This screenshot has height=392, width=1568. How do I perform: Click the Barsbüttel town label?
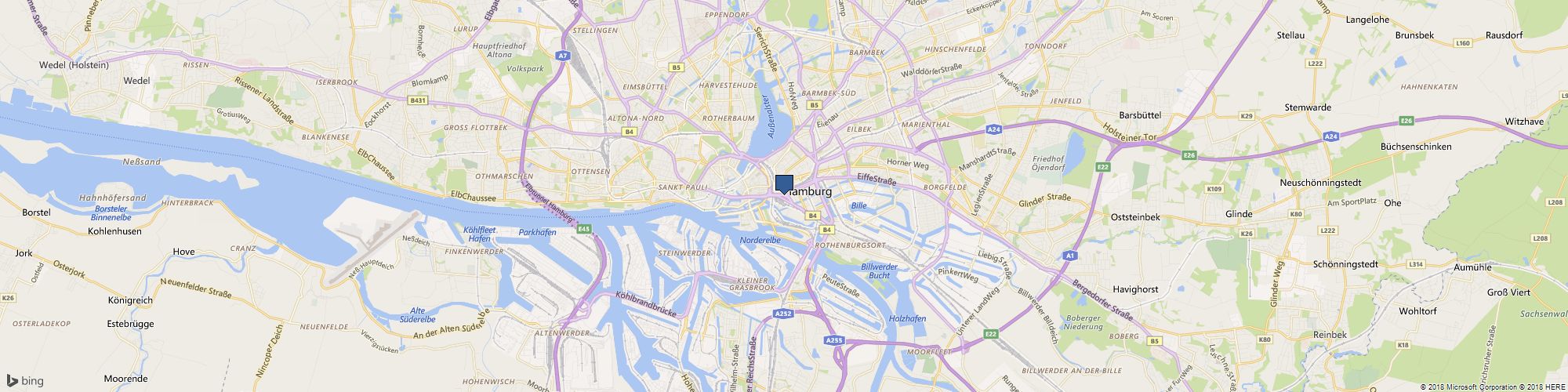click(1140, 114)
